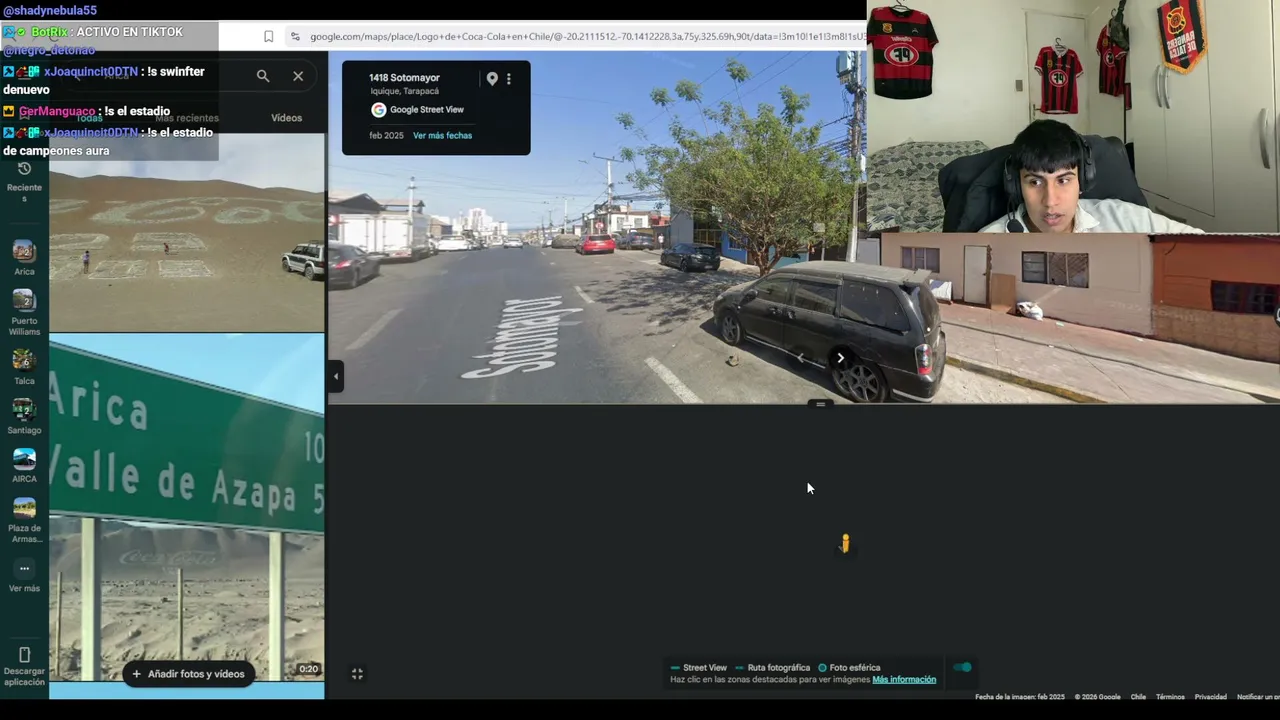Open the Talca place icon
Image resolution: width=1280 pixels, height=720 pixels.
coord(24,359)
